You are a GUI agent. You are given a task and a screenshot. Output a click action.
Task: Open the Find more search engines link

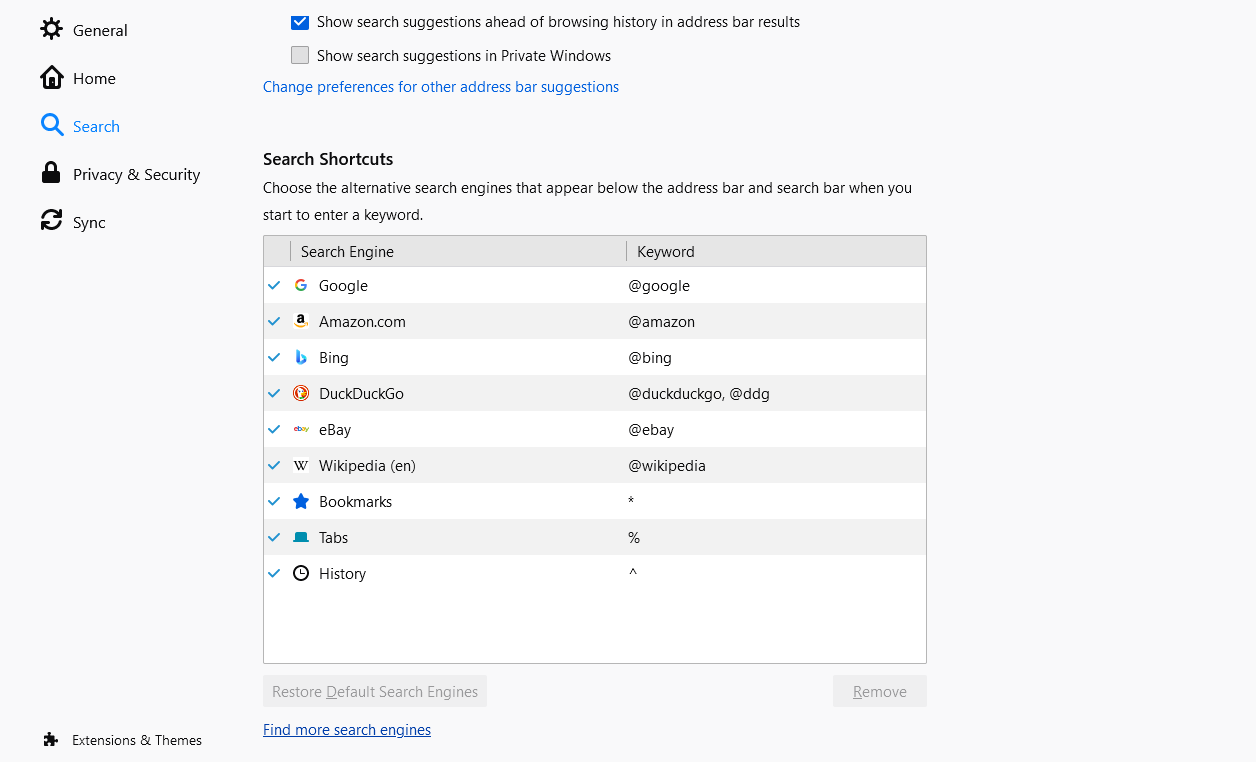pos(346,729)
